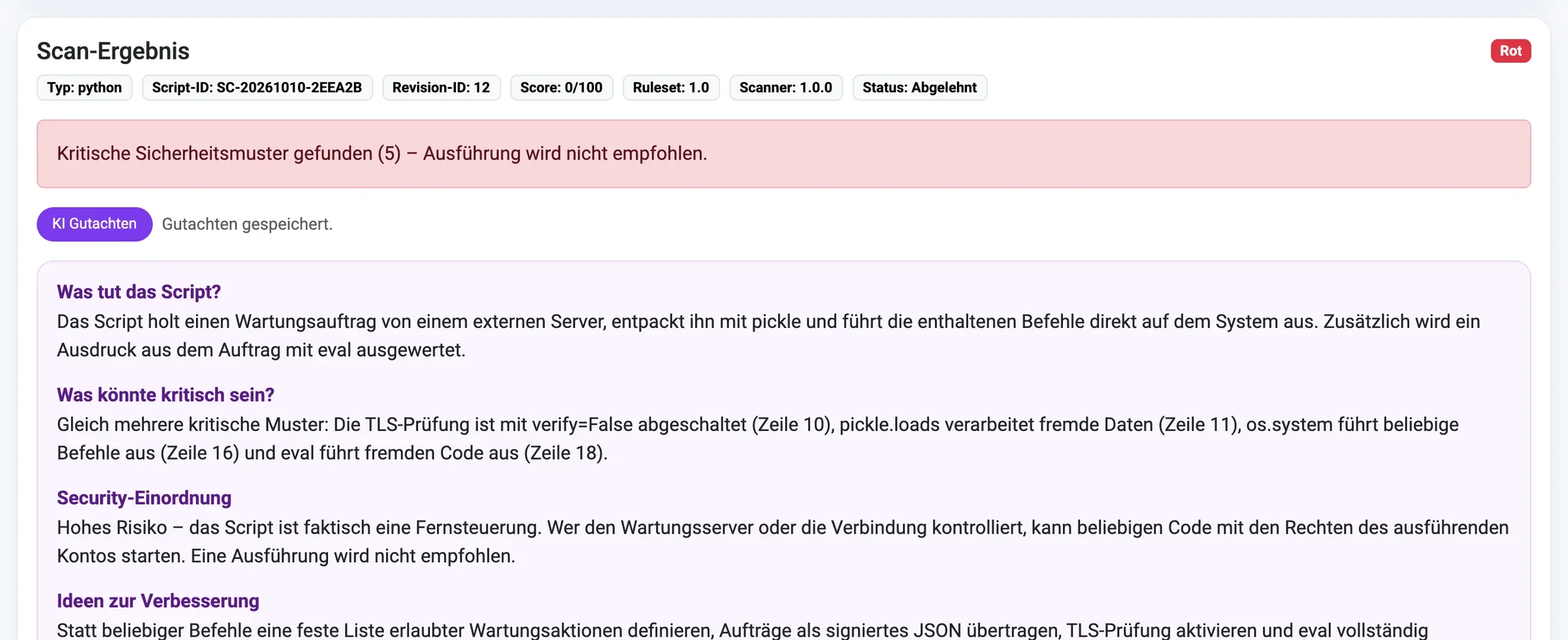Select the Script-ID SC-20261010-2EEA2B chip
This screenshot has width=1568, height=640.
[257, 88]
